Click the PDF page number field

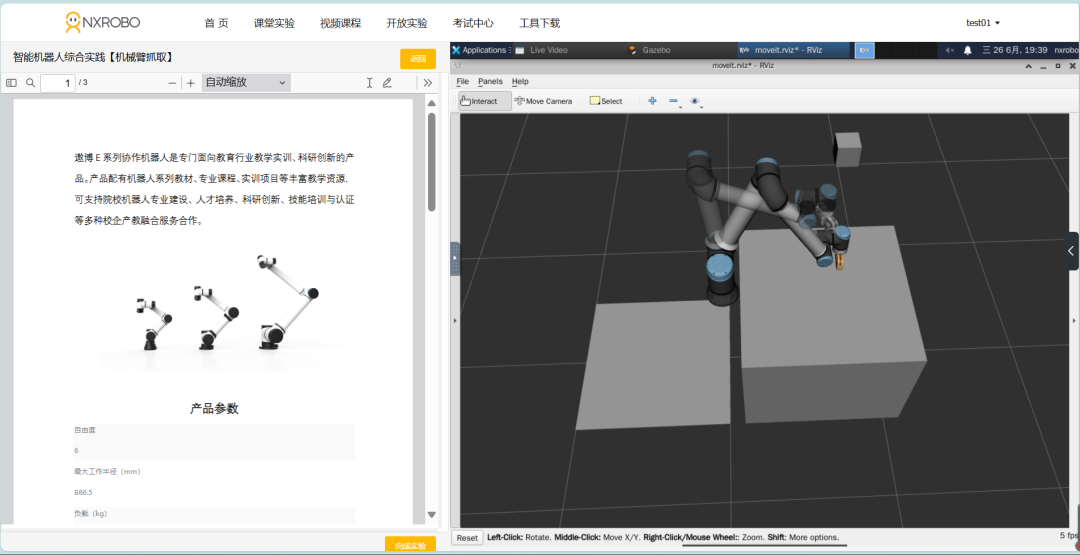pyautogui.click(x=57, y=83)
